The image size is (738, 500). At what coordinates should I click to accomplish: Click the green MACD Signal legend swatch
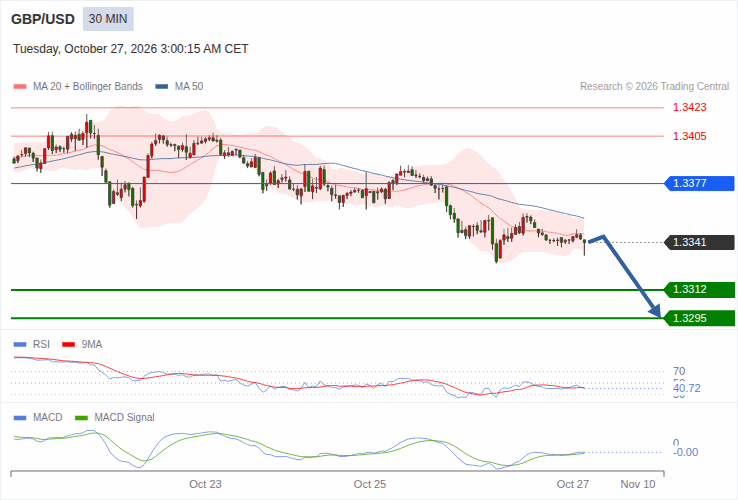[81, 418]
